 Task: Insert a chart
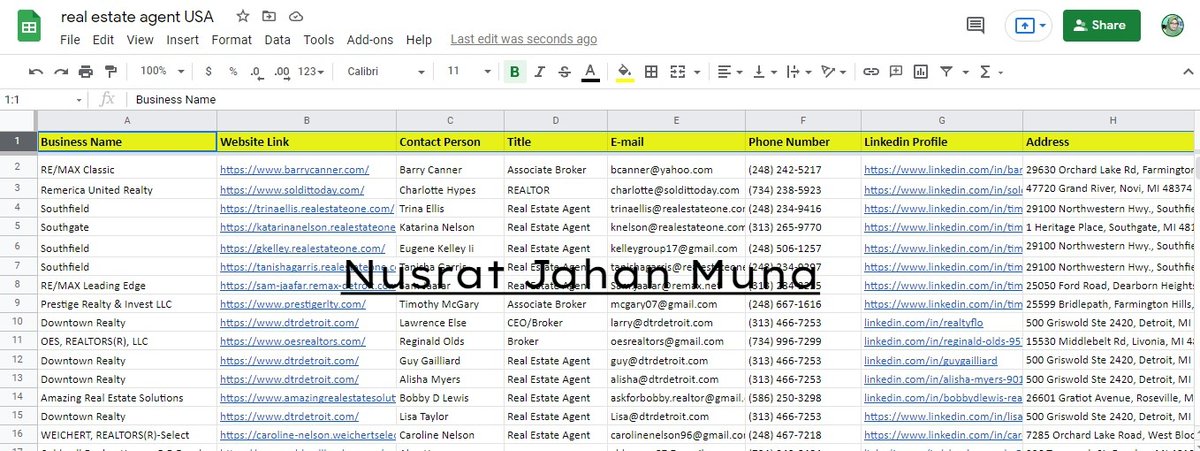[920, 72]
